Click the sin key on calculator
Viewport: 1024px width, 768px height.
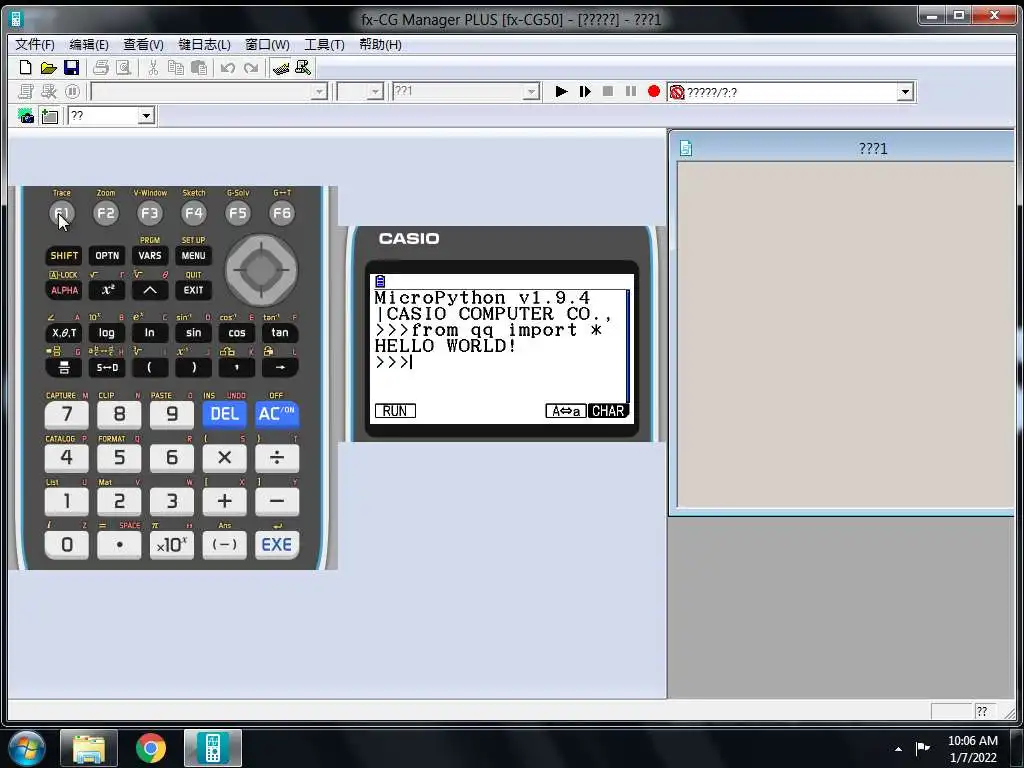pyautogui.click(x=193, y=332)
